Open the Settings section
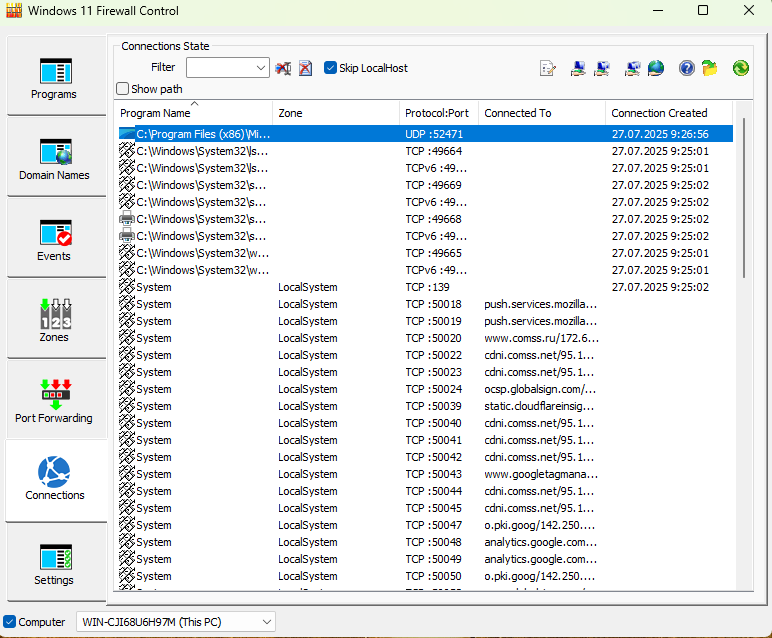 coord(54,563)
